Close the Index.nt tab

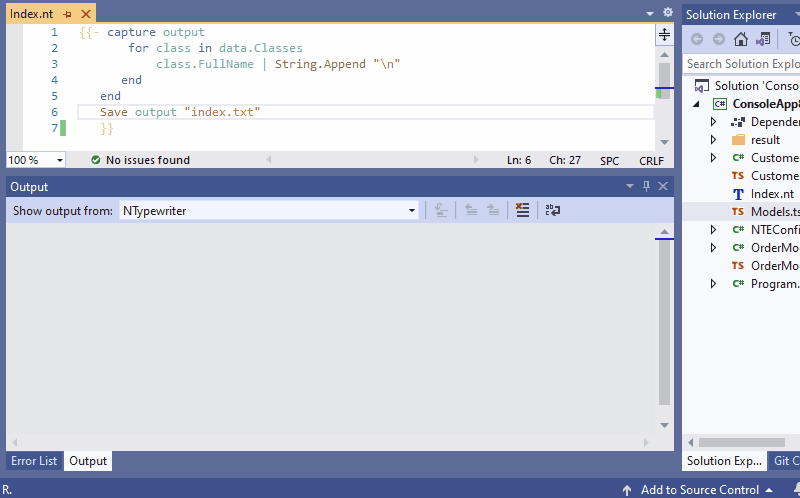click(x=86, y=14)
